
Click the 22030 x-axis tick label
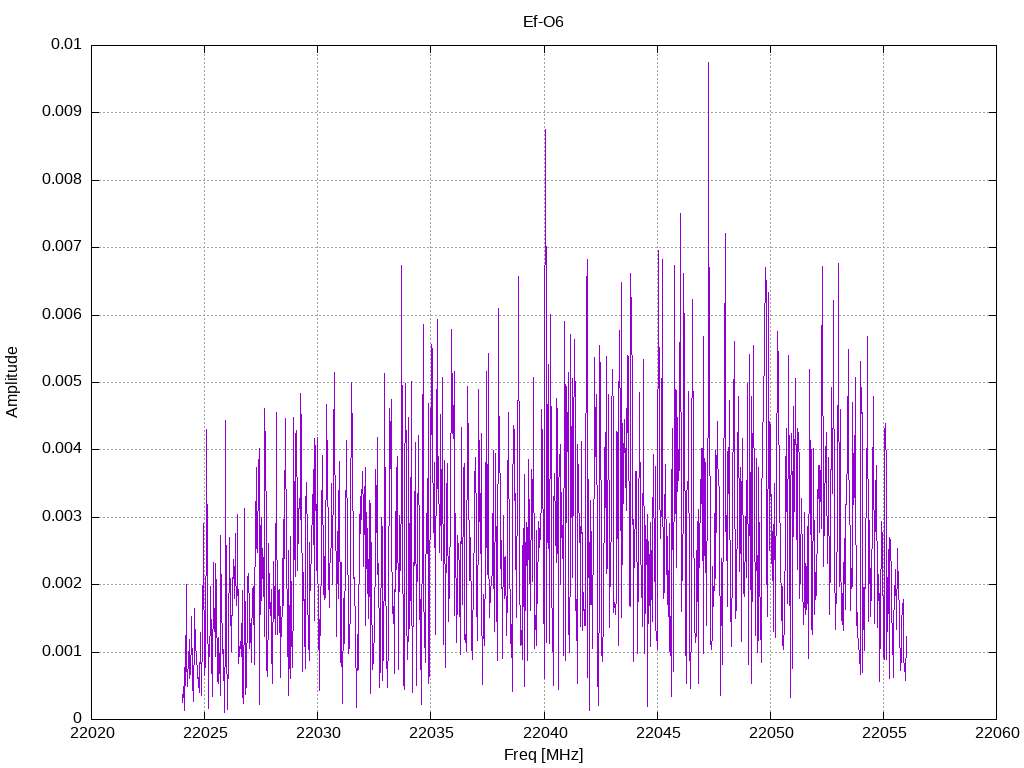coord(318,733)
